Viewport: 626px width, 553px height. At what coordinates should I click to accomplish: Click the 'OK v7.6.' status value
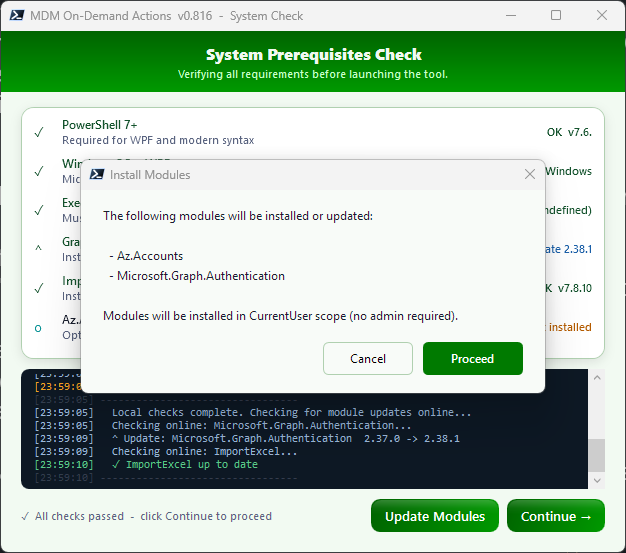(569, 132)
